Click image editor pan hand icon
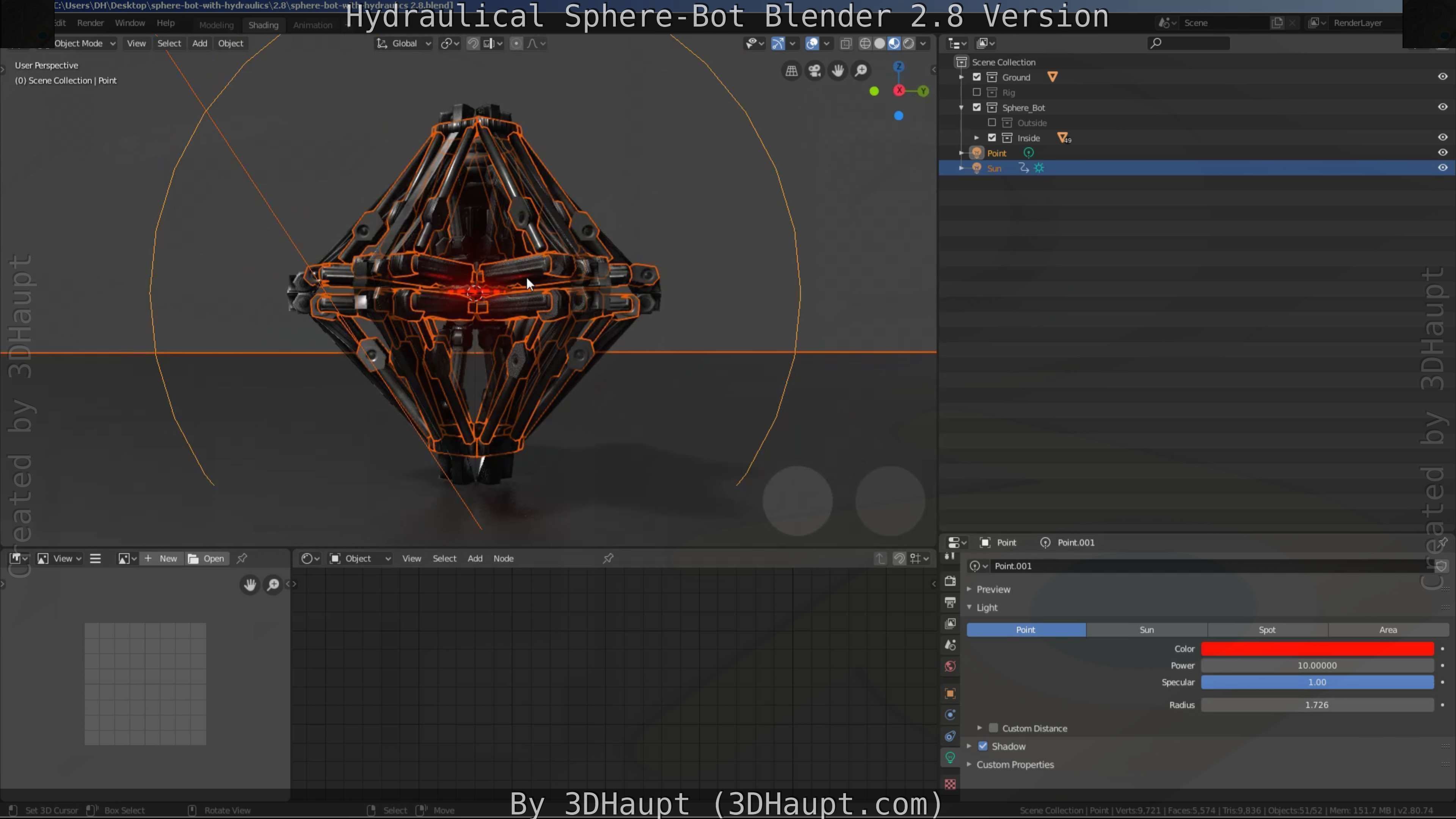 250,584
